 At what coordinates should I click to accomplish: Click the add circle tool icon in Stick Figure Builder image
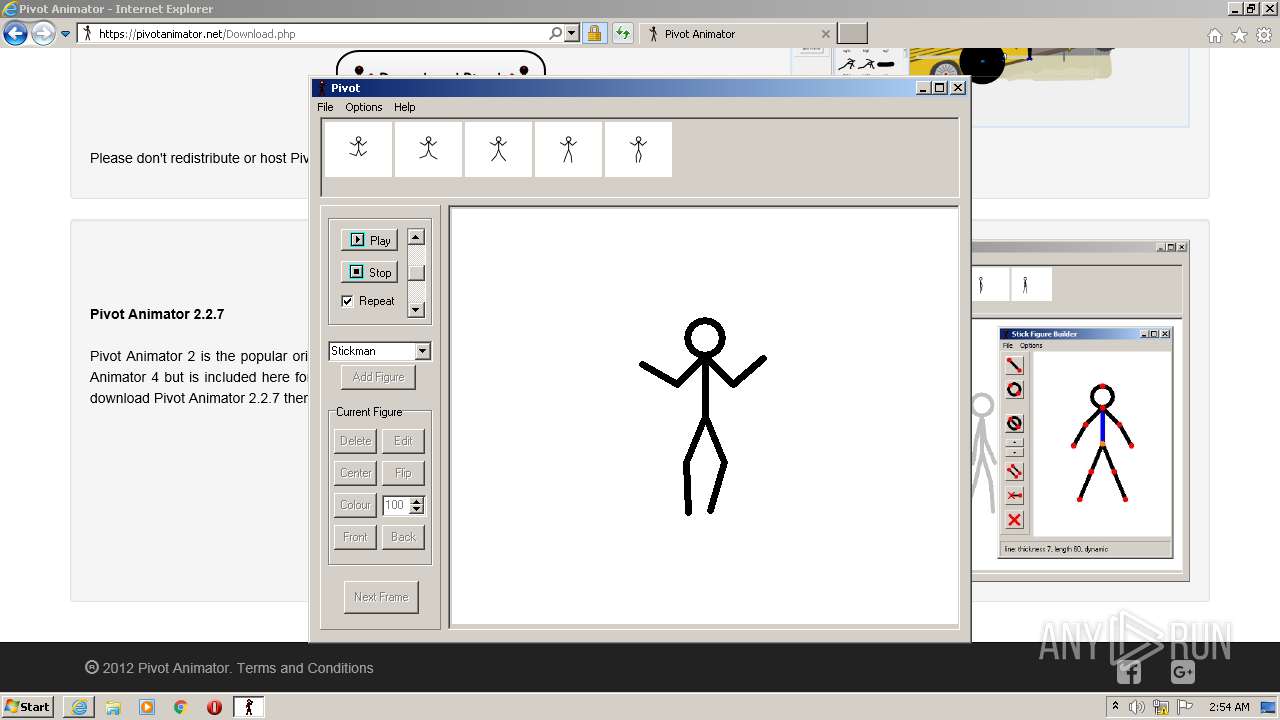click(x=1014, y=390)
